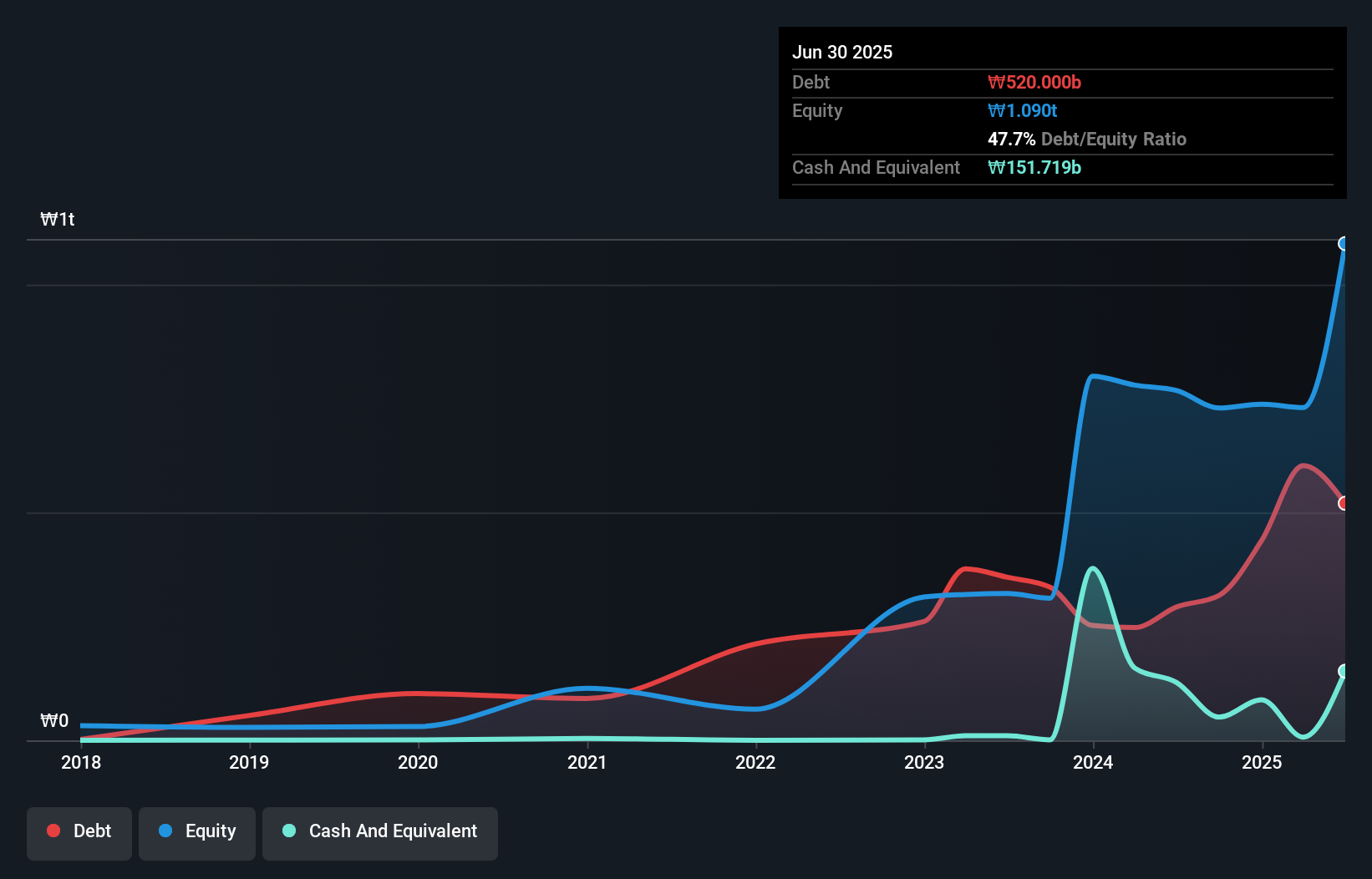The image size is (1372, 879).
Task: Click the 47.7% Debt/Equity Ratio row
Action: pos(1088,139)
